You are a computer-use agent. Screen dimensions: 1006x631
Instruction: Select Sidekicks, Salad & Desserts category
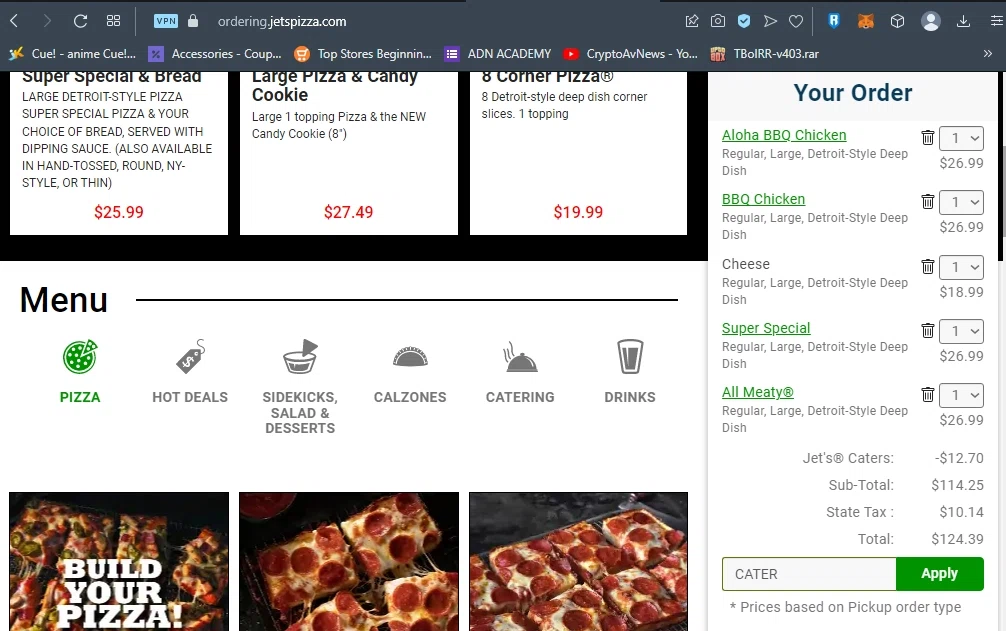(x=300, y=412)
